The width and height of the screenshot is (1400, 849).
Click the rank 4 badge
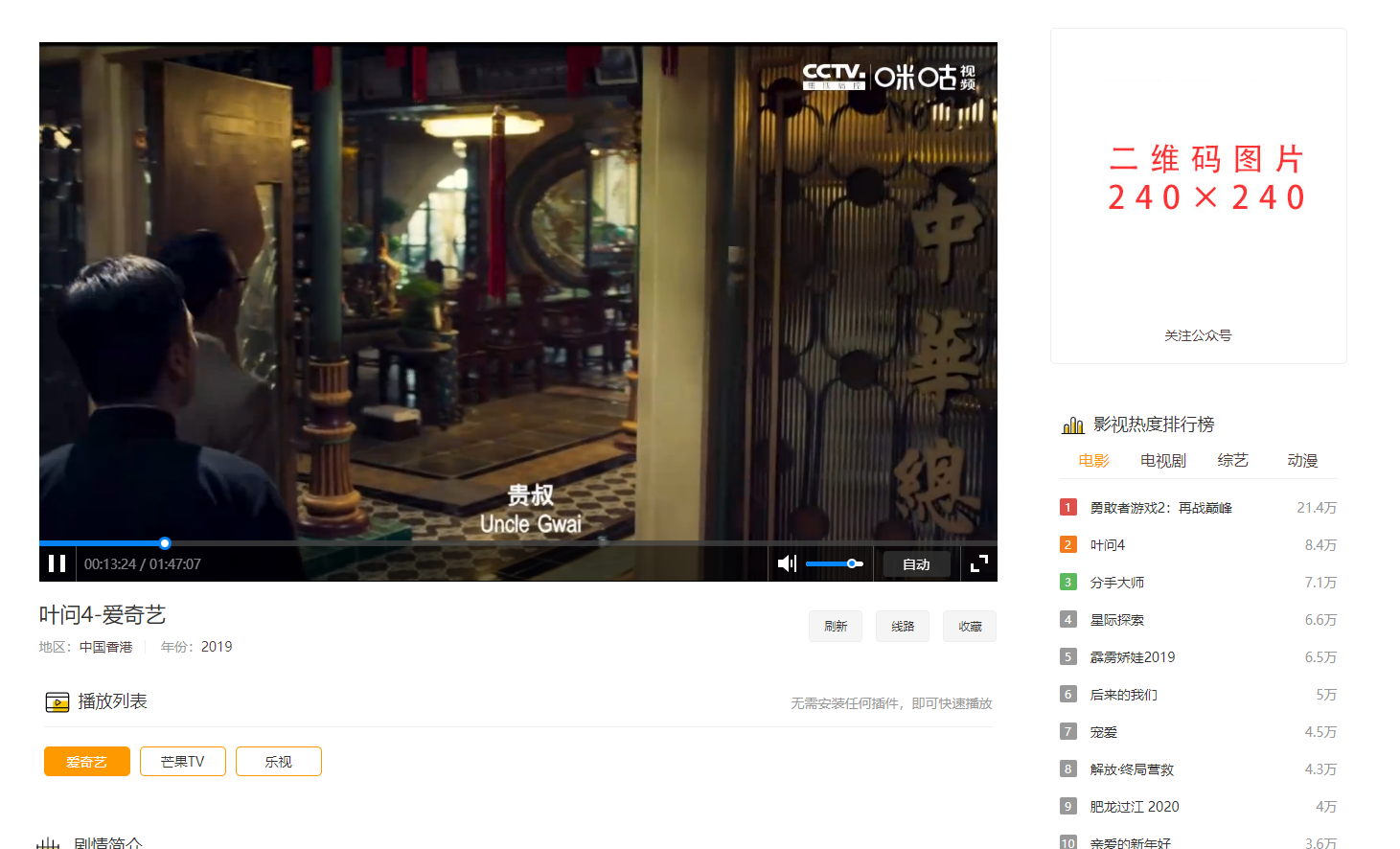coord(1068,619)
